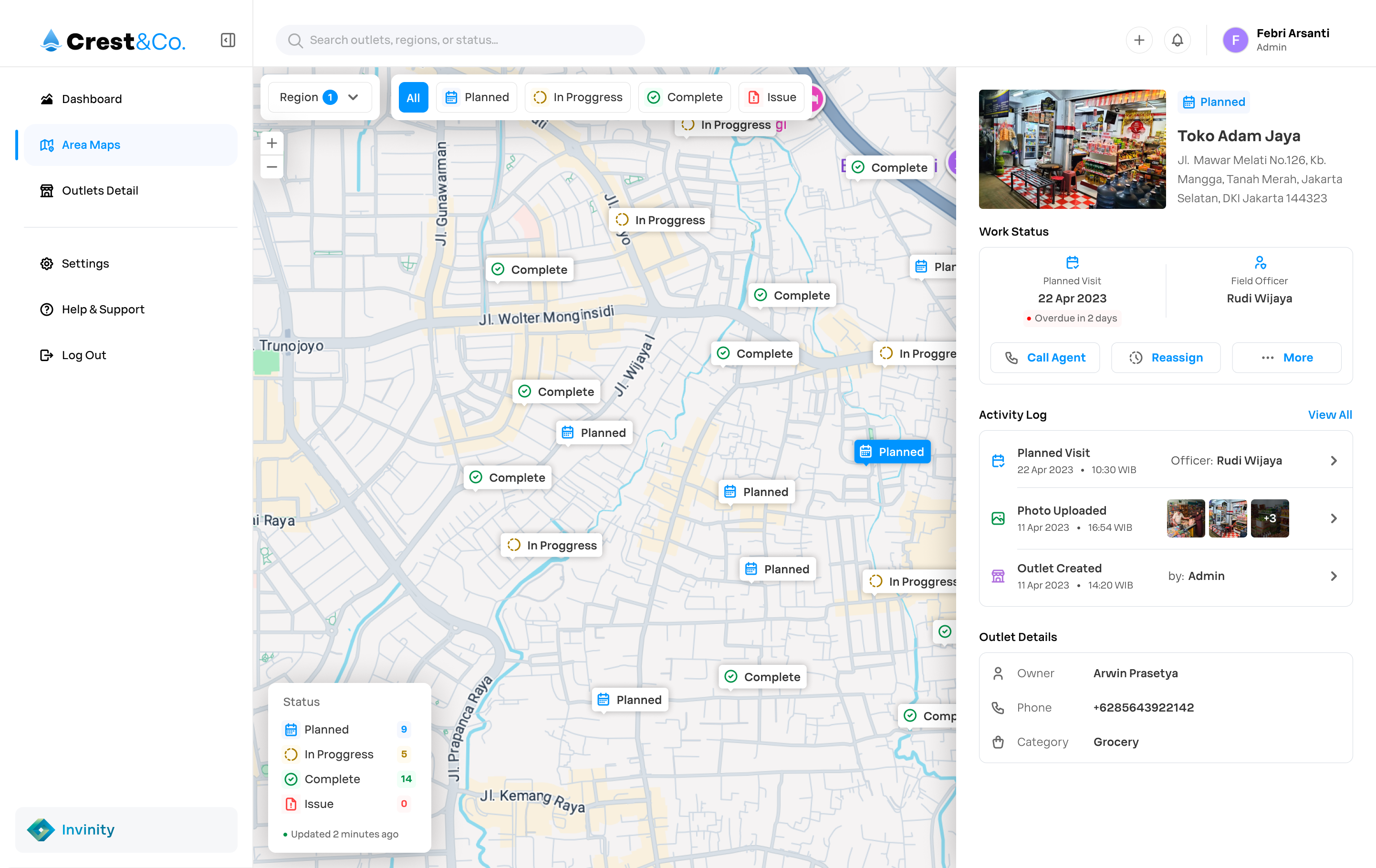Viewport: 1376px width, 868px height.
Task: Click Planned marker beside Jl. Wijaya
Action: tap(594, 433)
